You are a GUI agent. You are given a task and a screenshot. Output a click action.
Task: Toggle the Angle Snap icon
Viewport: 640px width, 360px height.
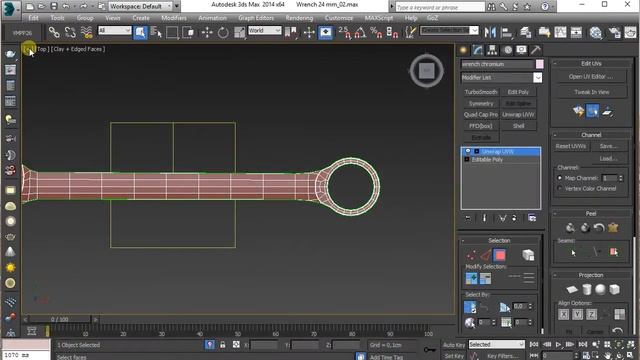coord(360,32)
